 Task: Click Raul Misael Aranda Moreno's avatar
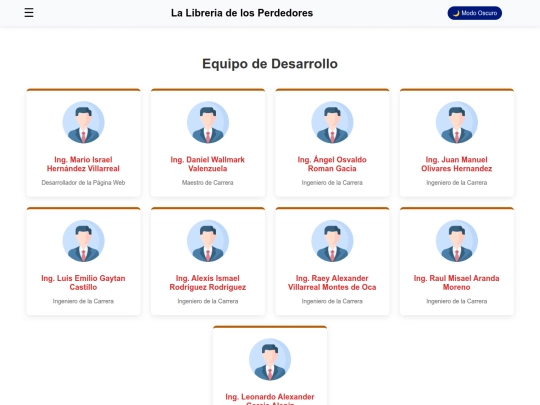(x=457, y=241)
